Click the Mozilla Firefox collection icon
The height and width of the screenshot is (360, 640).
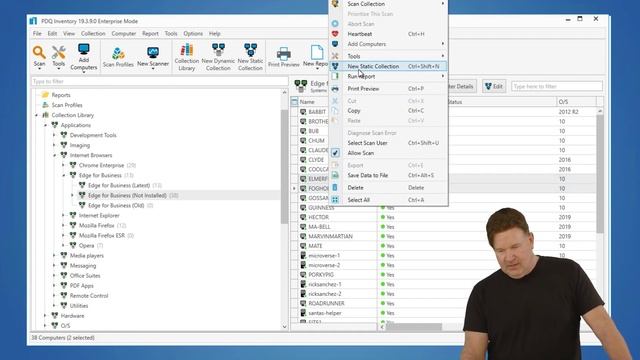coord(73,225)
